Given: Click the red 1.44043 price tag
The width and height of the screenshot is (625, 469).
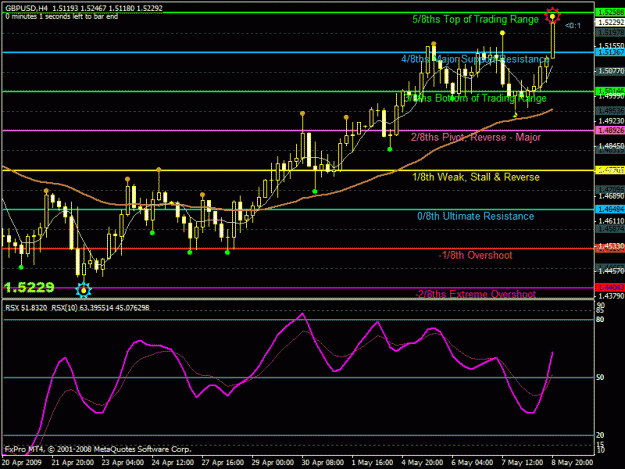Looking at the screenshot, I should 611,287.
